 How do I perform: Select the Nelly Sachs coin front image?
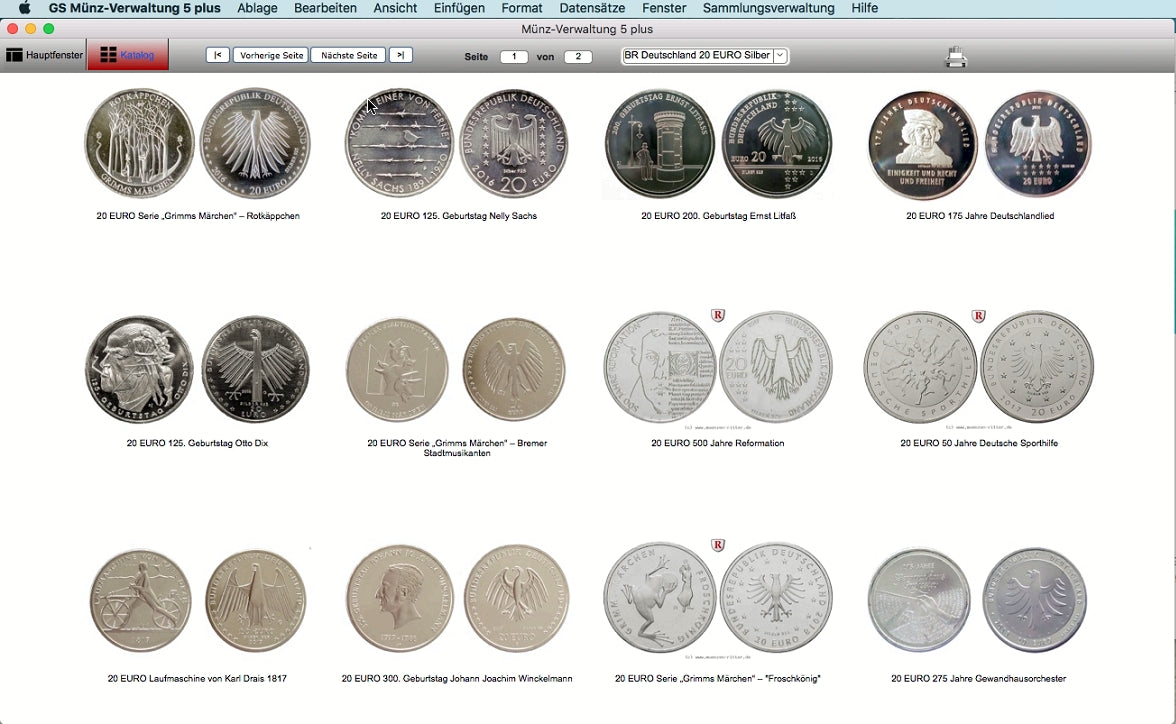point(399,145)
